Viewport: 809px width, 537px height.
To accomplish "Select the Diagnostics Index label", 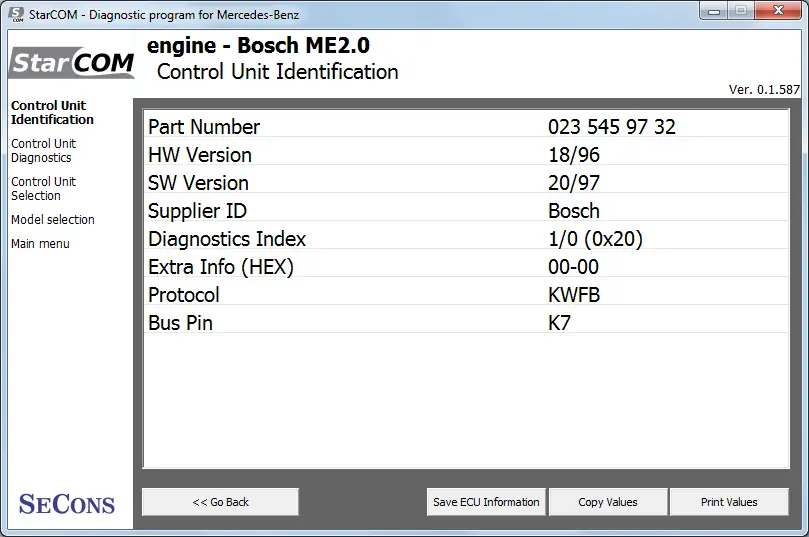I will tap(227, 239).
